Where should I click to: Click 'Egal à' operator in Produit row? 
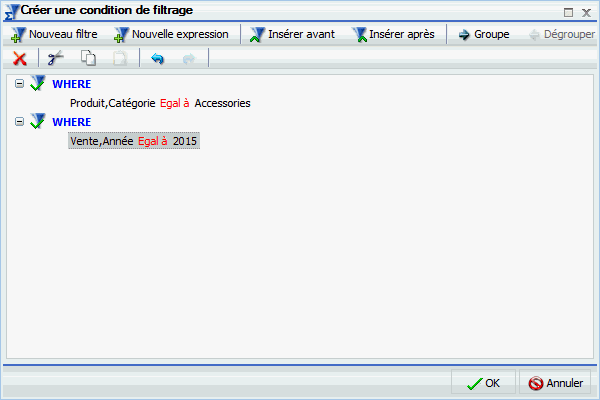pyautogui.click(x=174, y=103)
